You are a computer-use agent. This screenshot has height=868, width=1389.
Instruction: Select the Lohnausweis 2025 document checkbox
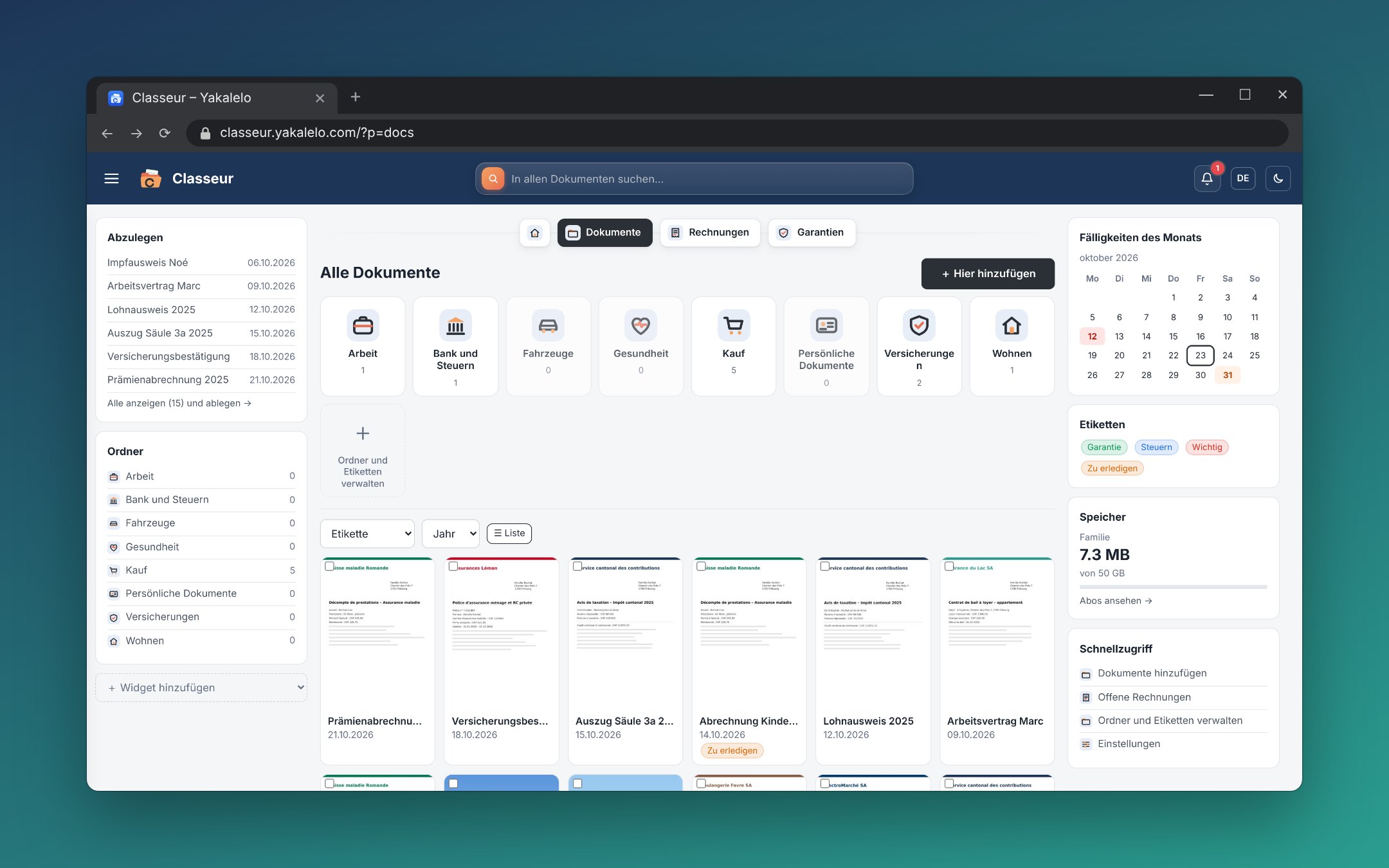click(825, 566)
